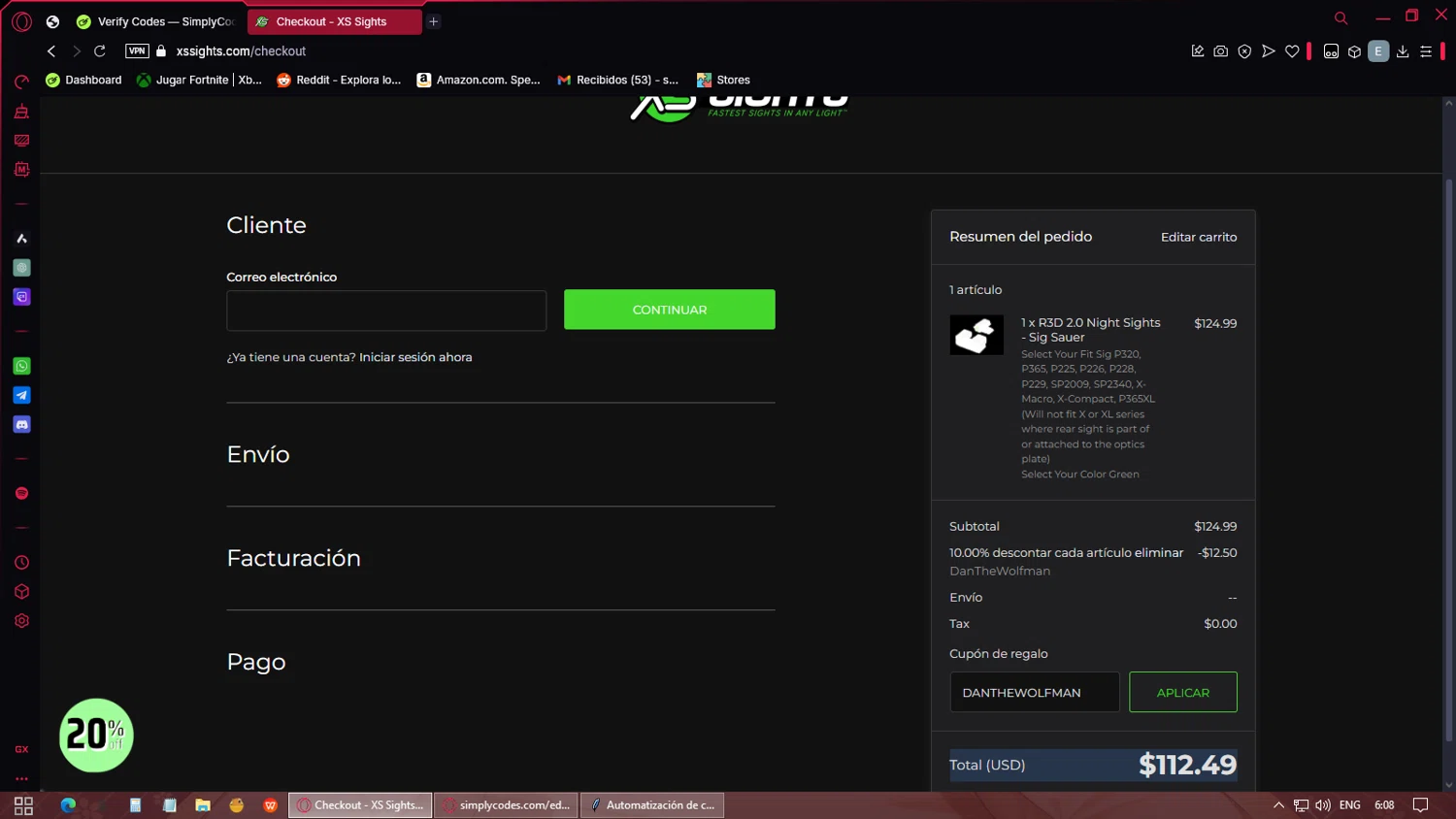
Task: Open WhatsApp in the sidebar
Action: click(21, 366)
